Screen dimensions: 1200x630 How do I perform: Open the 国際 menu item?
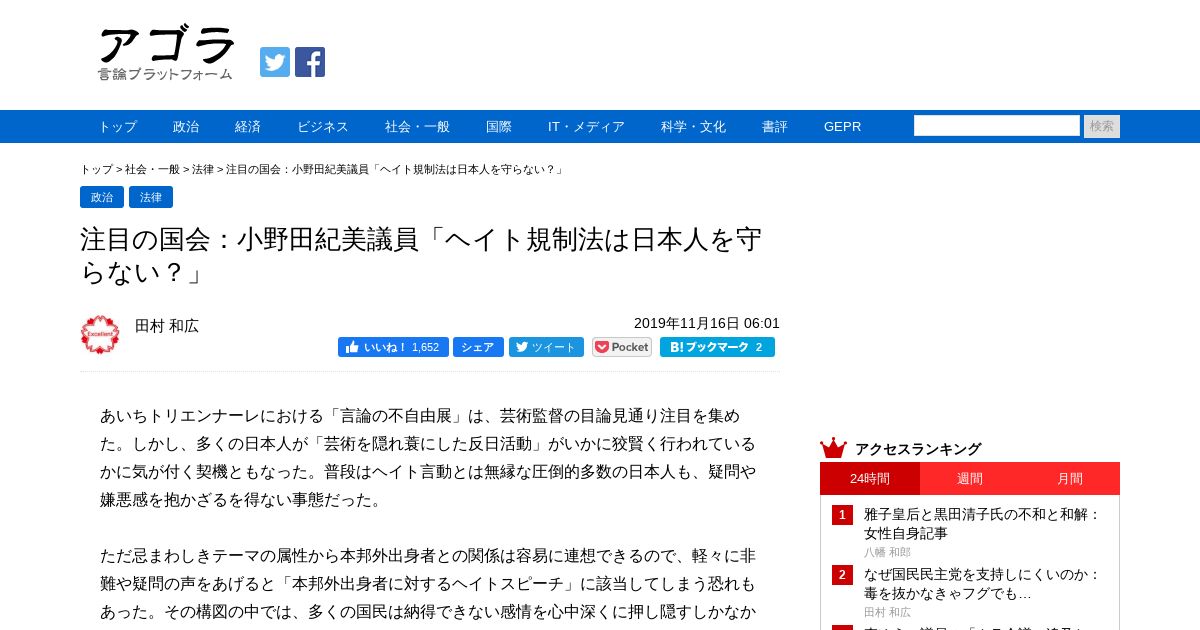pyautogui.click(x=499, y=127)
